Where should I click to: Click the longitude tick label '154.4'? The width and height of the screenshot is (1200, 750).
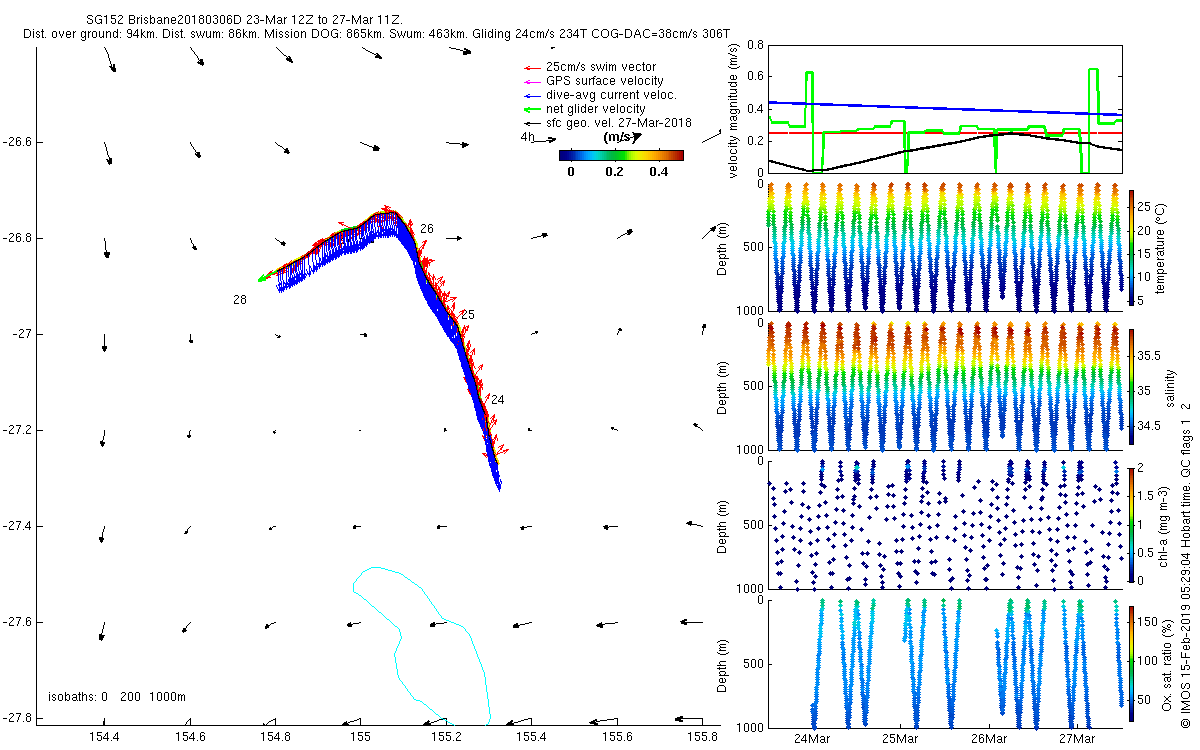click(104, 737)
